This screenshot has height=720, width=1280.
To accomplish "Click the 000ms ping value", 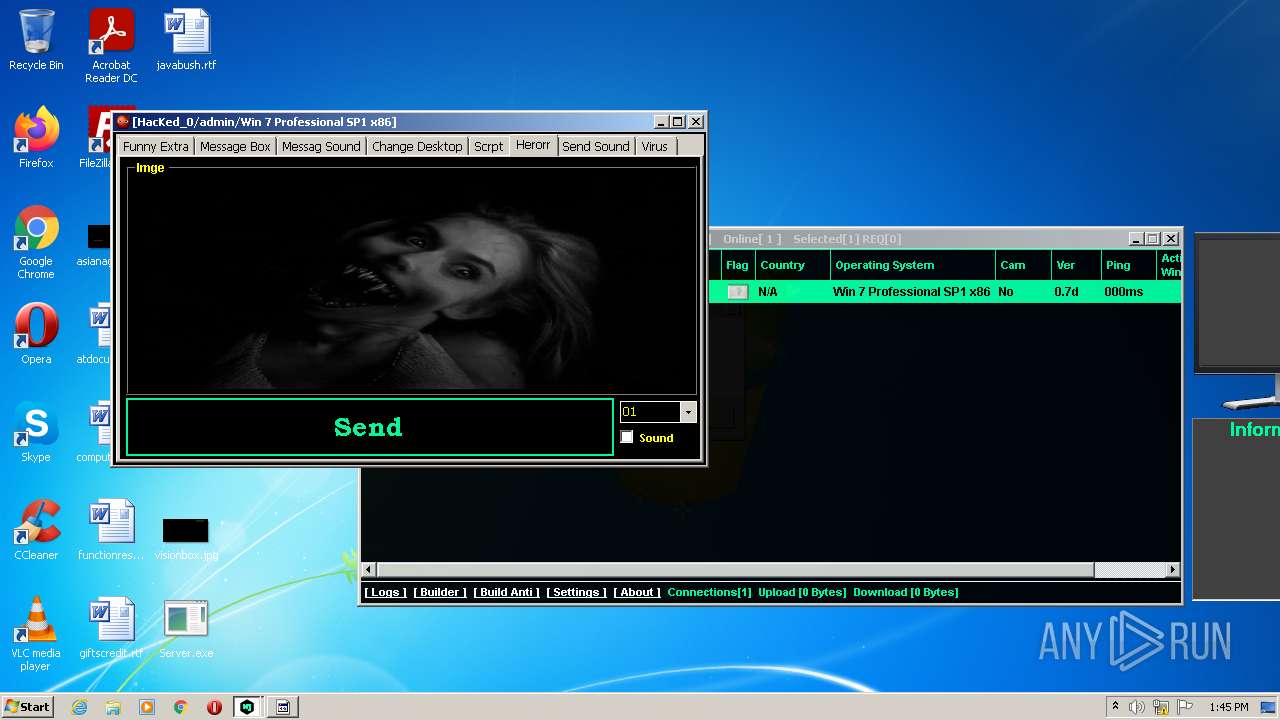I will point(1124,292).
